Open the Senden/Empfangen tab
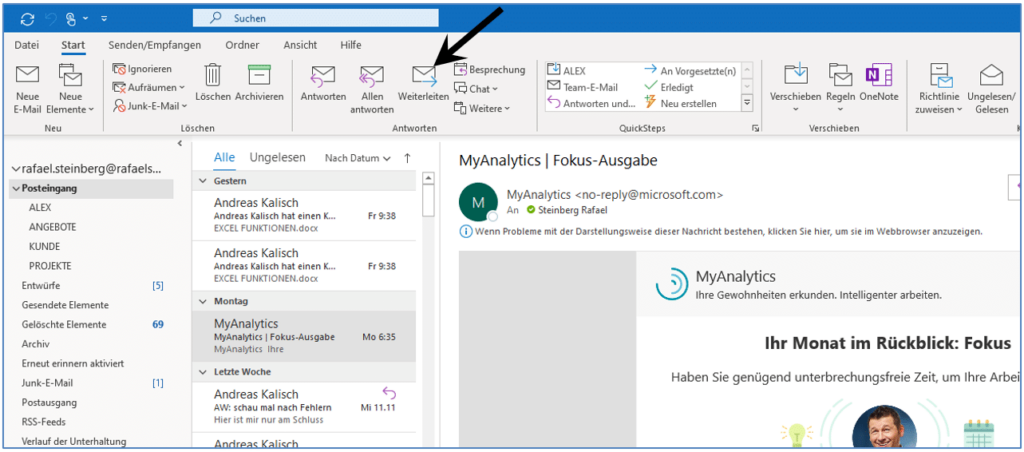Viewport: 1024px width, 452px height. (155, 45)
